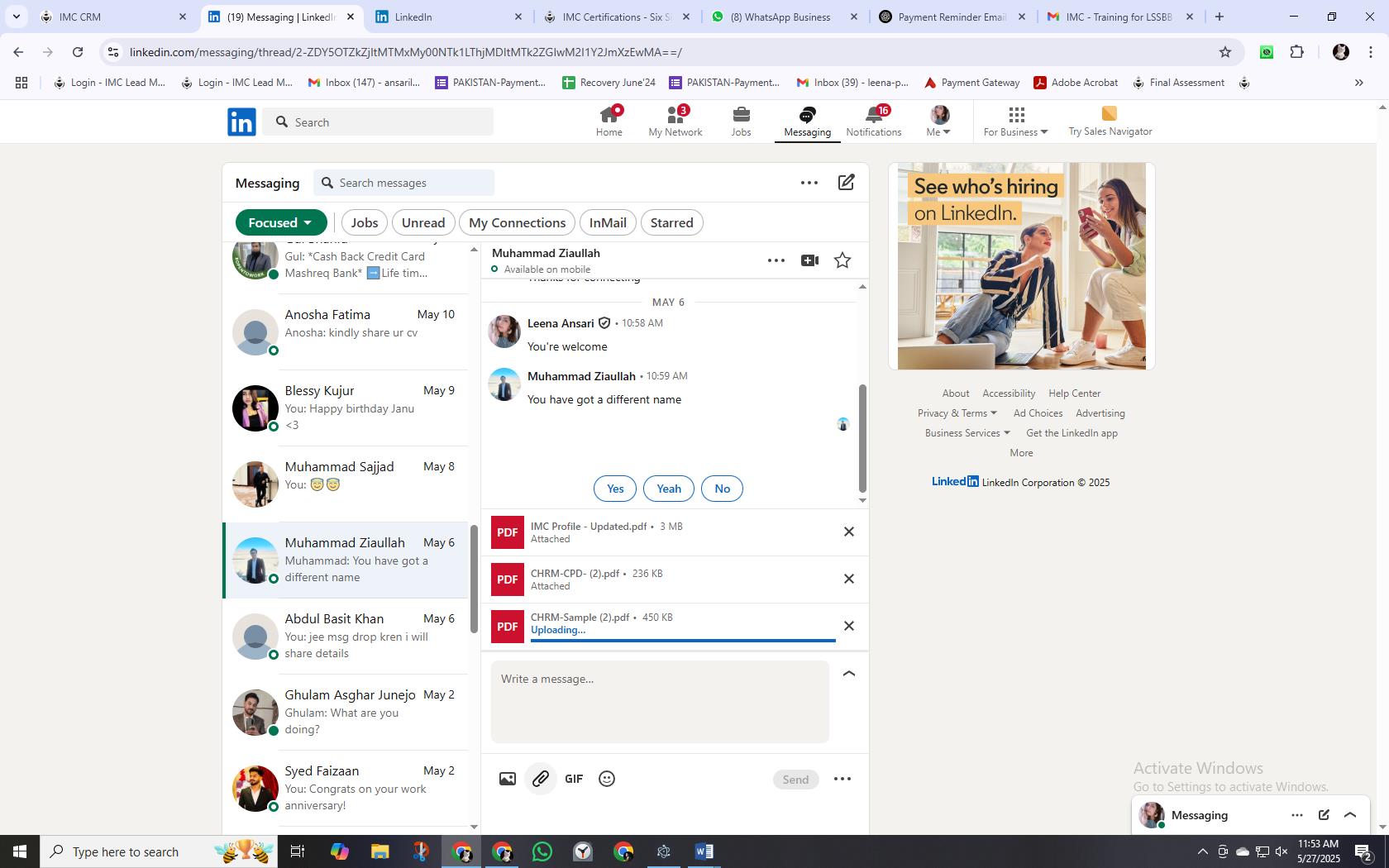
Task: Cancel CHRM-Sample (2).pdf upload
Action: [848, 626]
